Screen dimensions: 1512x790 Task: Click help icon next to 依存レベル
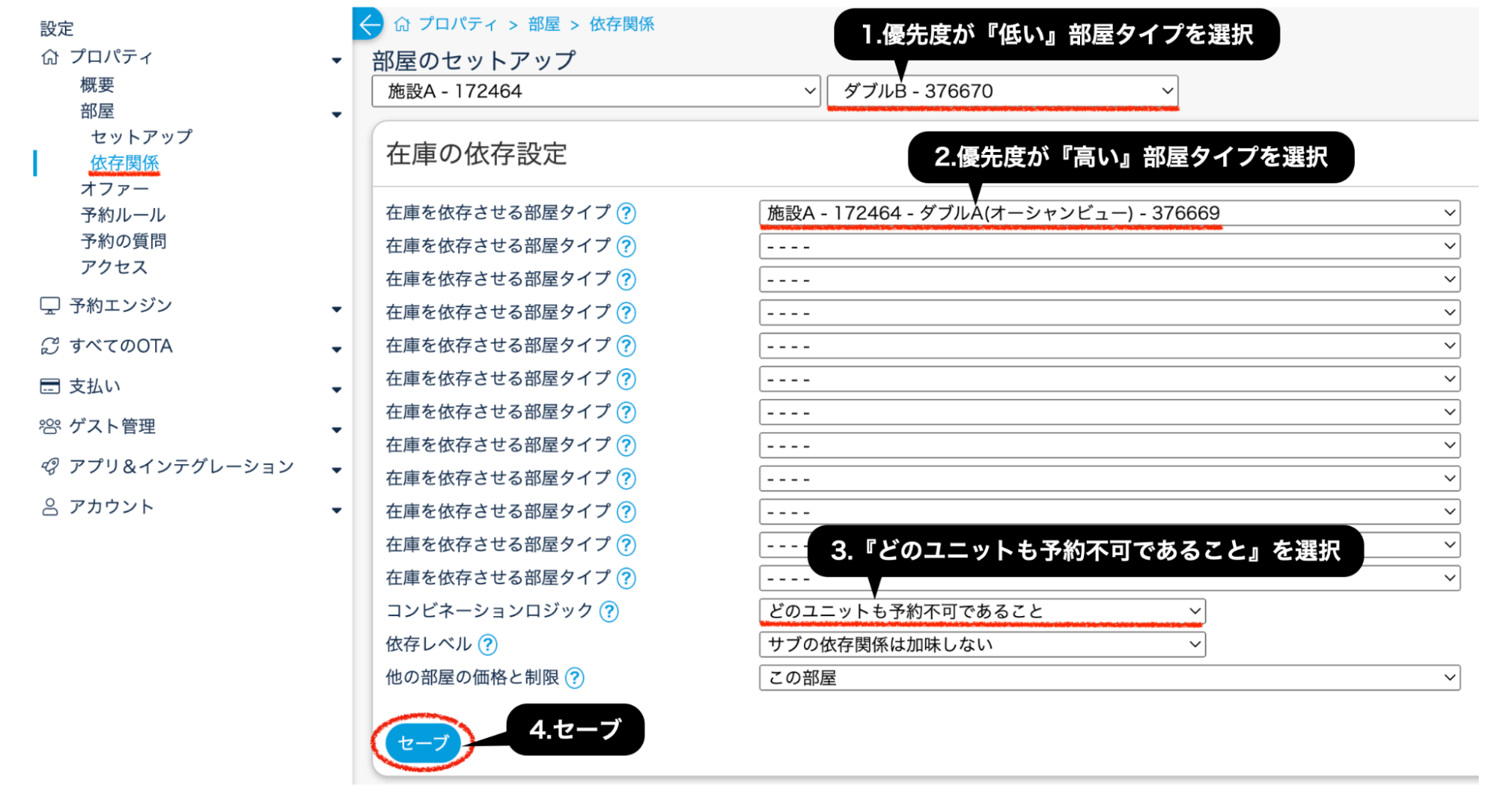pyautogui.click(x=489, y=645)
